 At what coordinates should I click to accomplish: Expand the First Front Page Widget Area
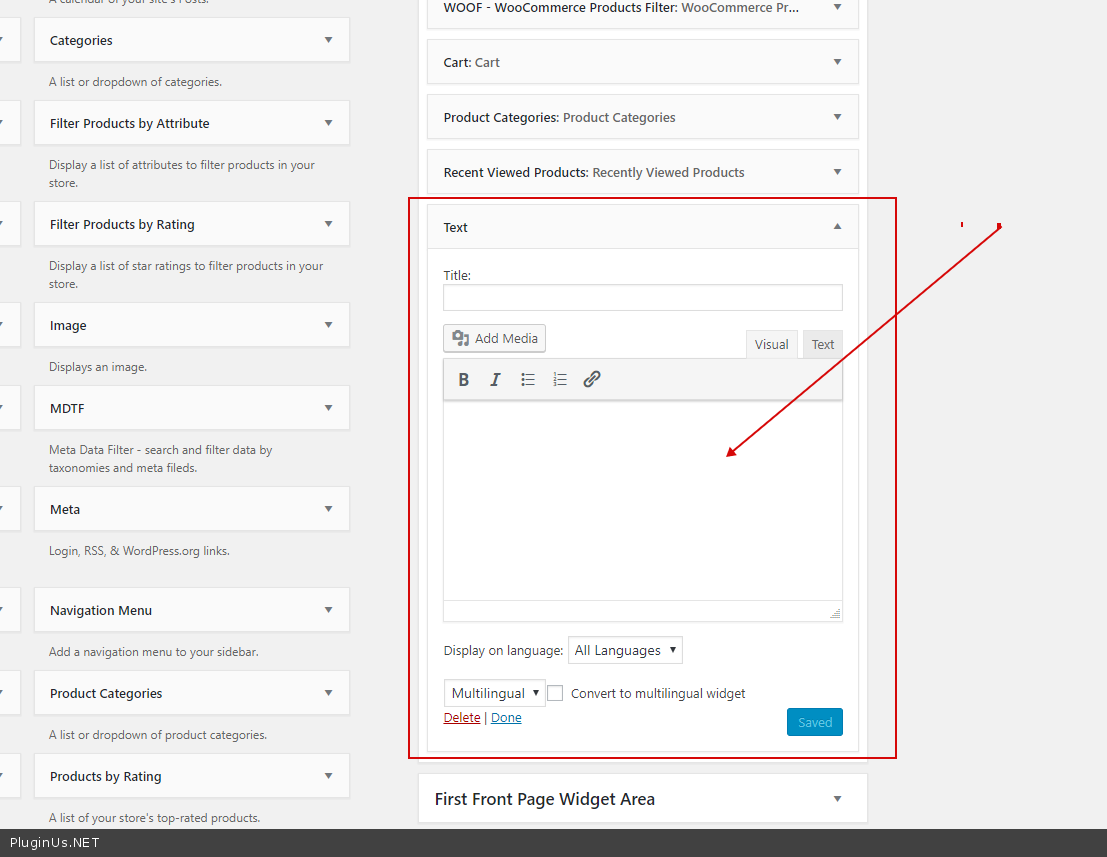pos(837,799)
